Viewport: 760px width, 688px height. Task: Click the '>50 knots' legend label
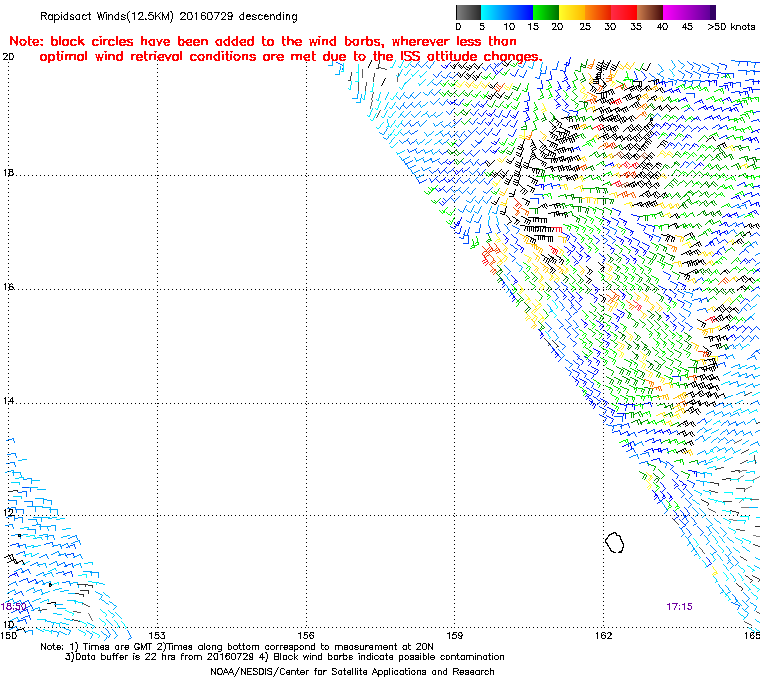(x=731, y=27)
